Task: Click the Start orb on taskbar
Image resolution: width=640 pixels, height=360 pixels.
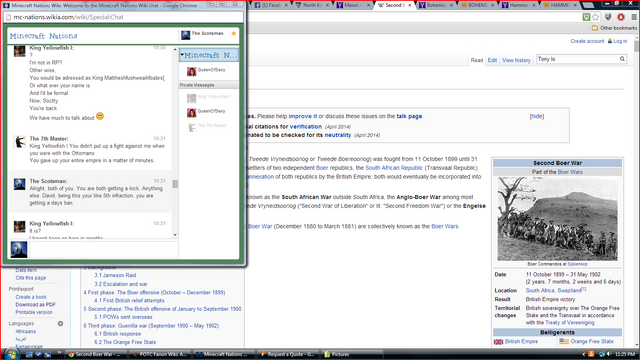Action: pyautogui.click(x=10, y=354)
